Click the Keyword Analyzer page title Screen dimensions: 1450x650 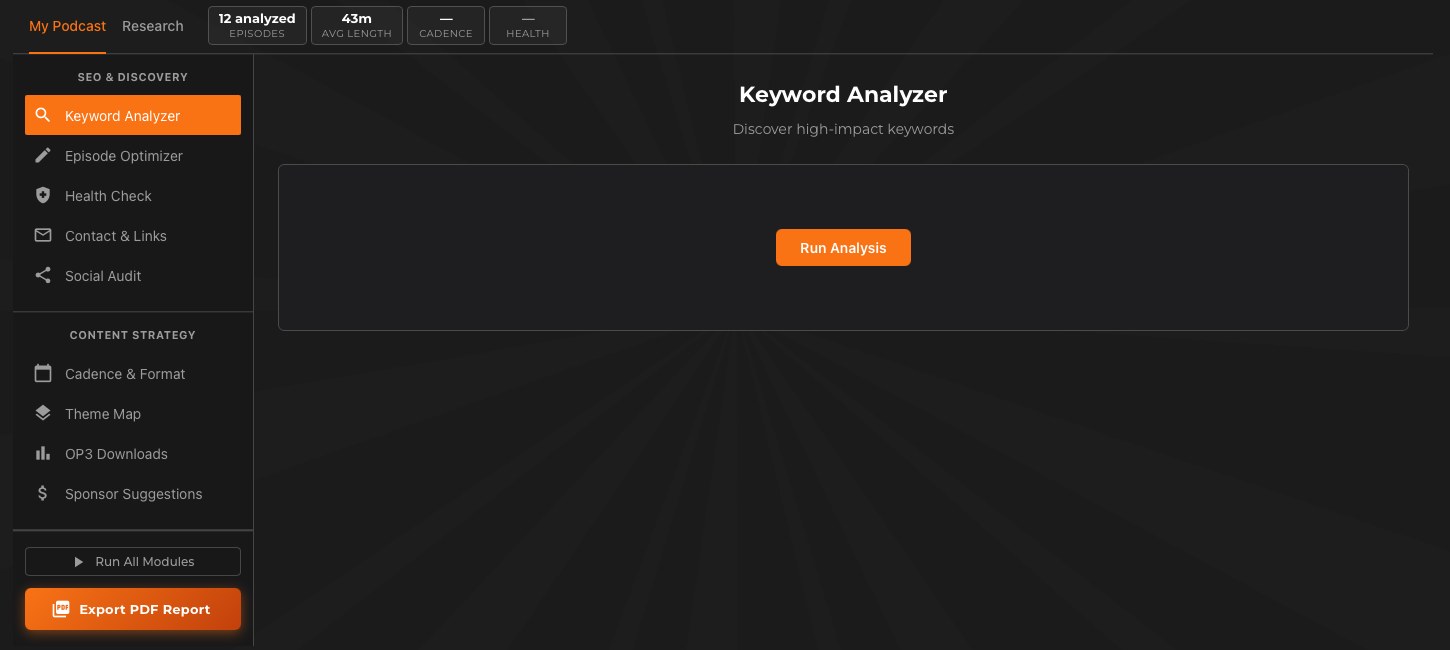(843, 94)
